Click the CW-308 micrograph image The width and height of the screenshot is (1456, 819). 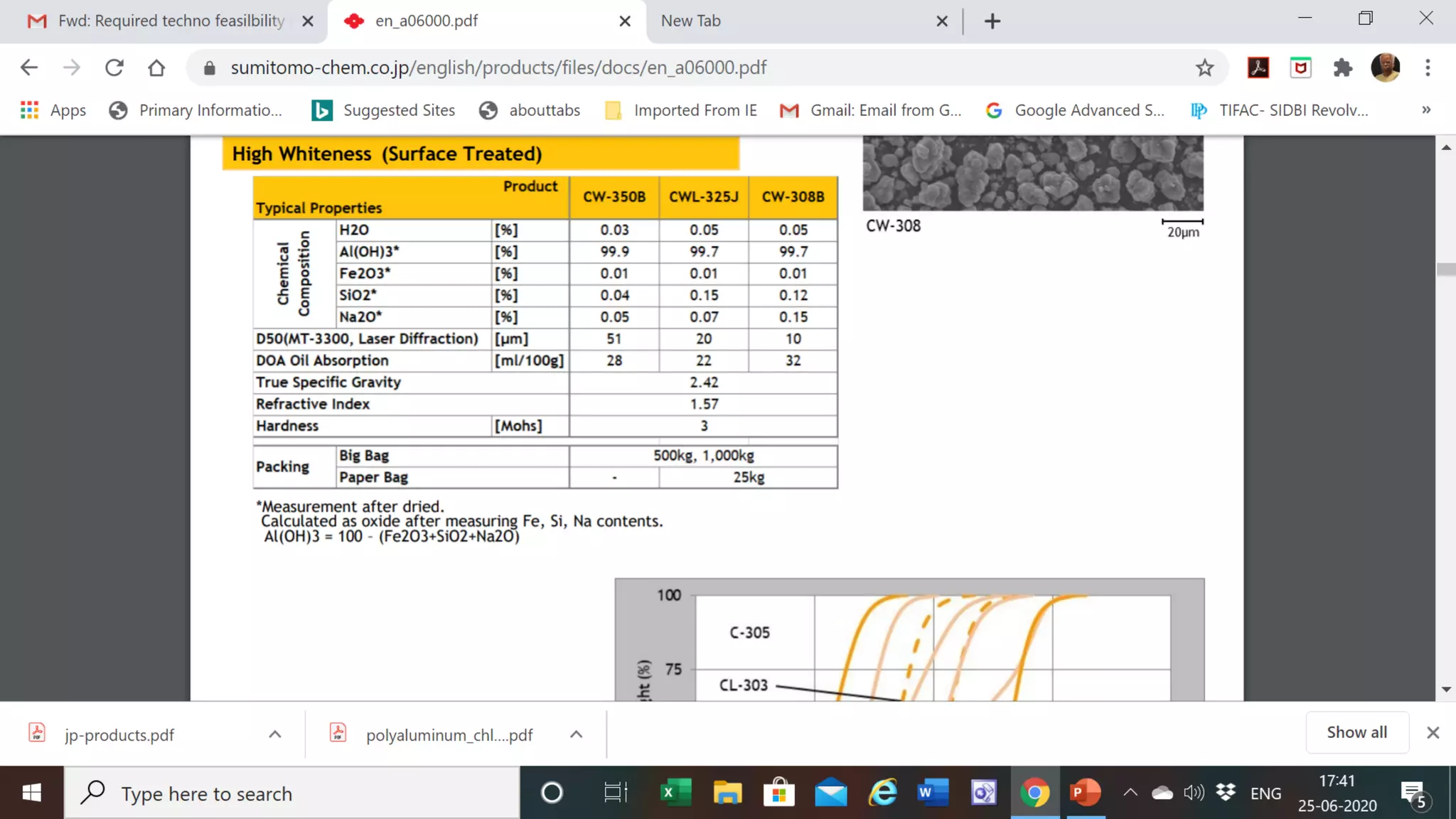point(1033,173)
